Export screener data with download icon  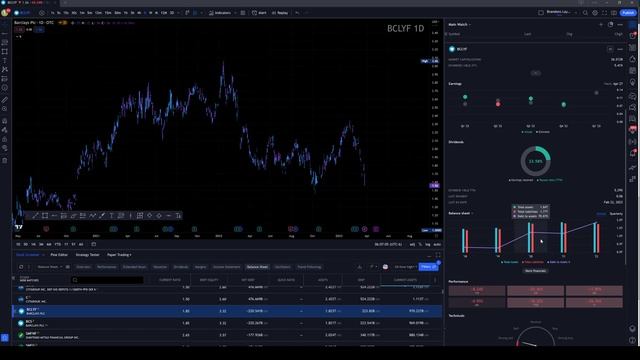tap(360, 267)
